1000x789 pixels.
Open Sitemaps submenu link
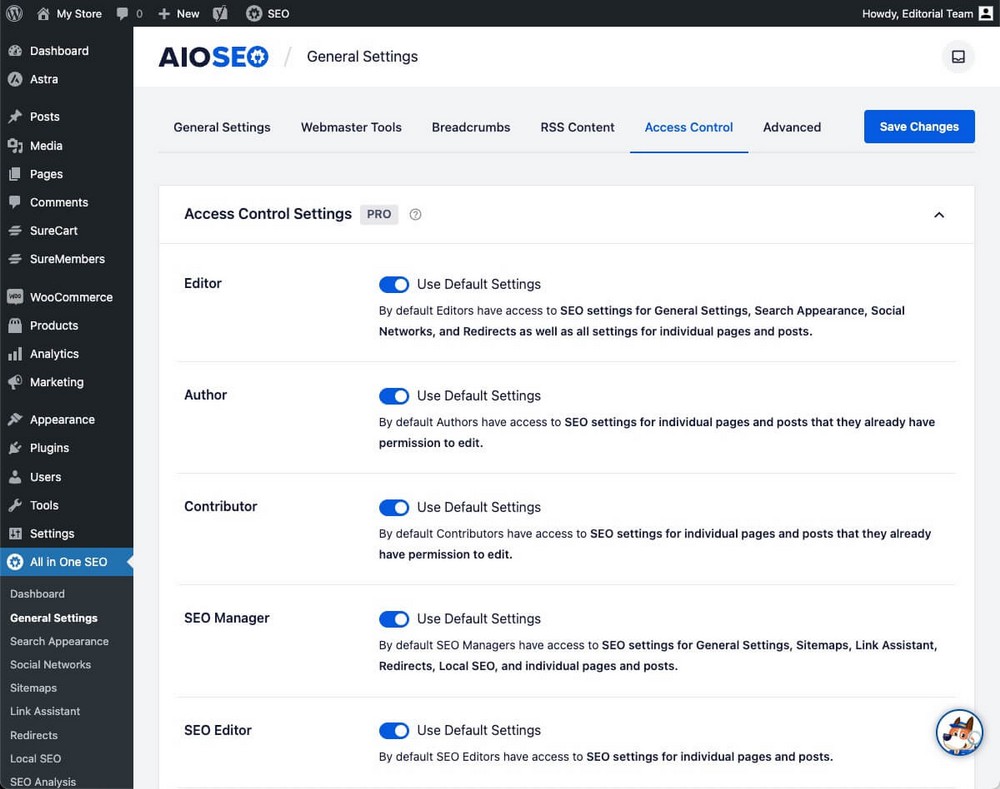(33, 688)
